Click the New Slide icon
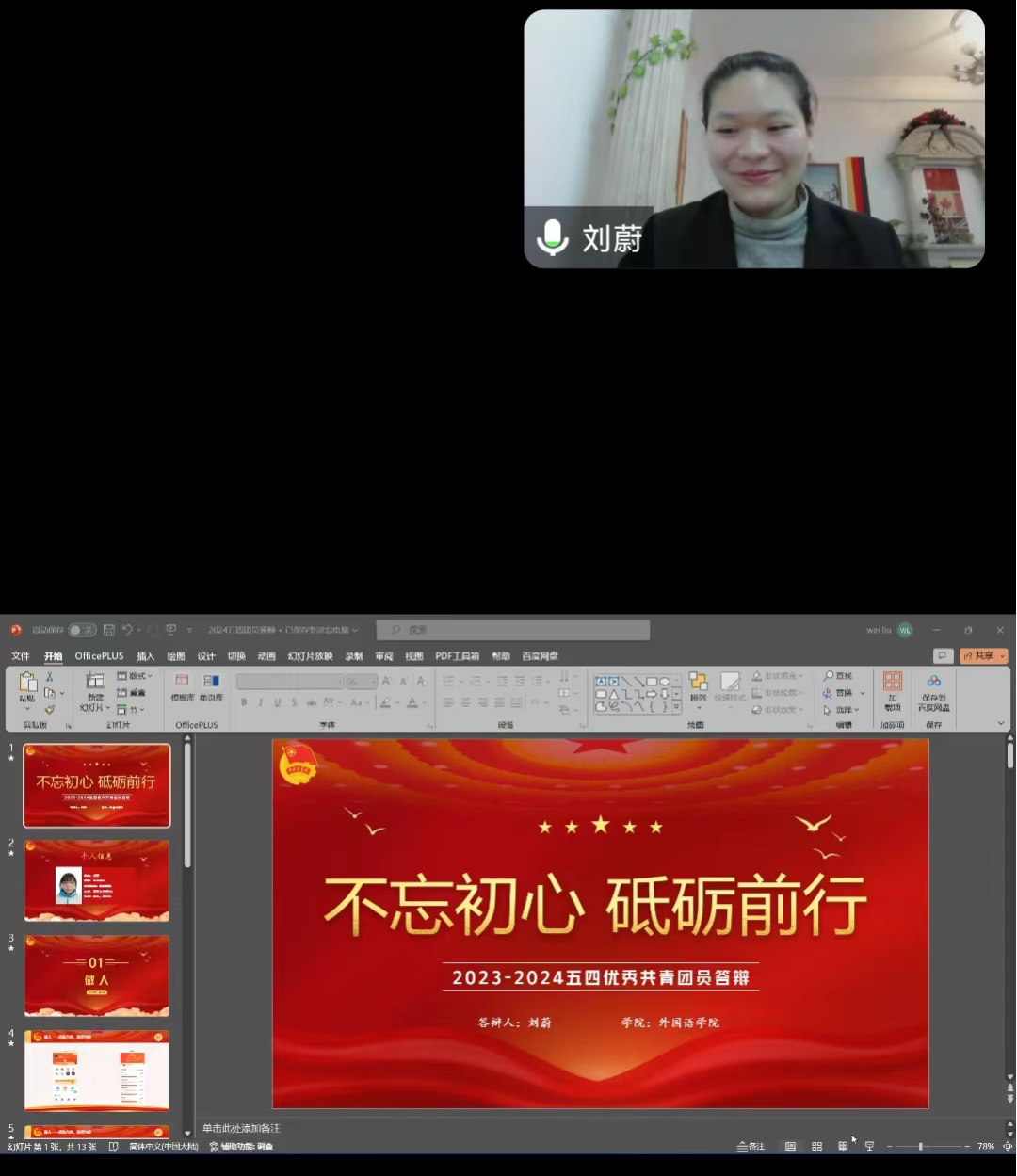The width and height of the screenshot is (1017, 1176). tap(95, 682)
